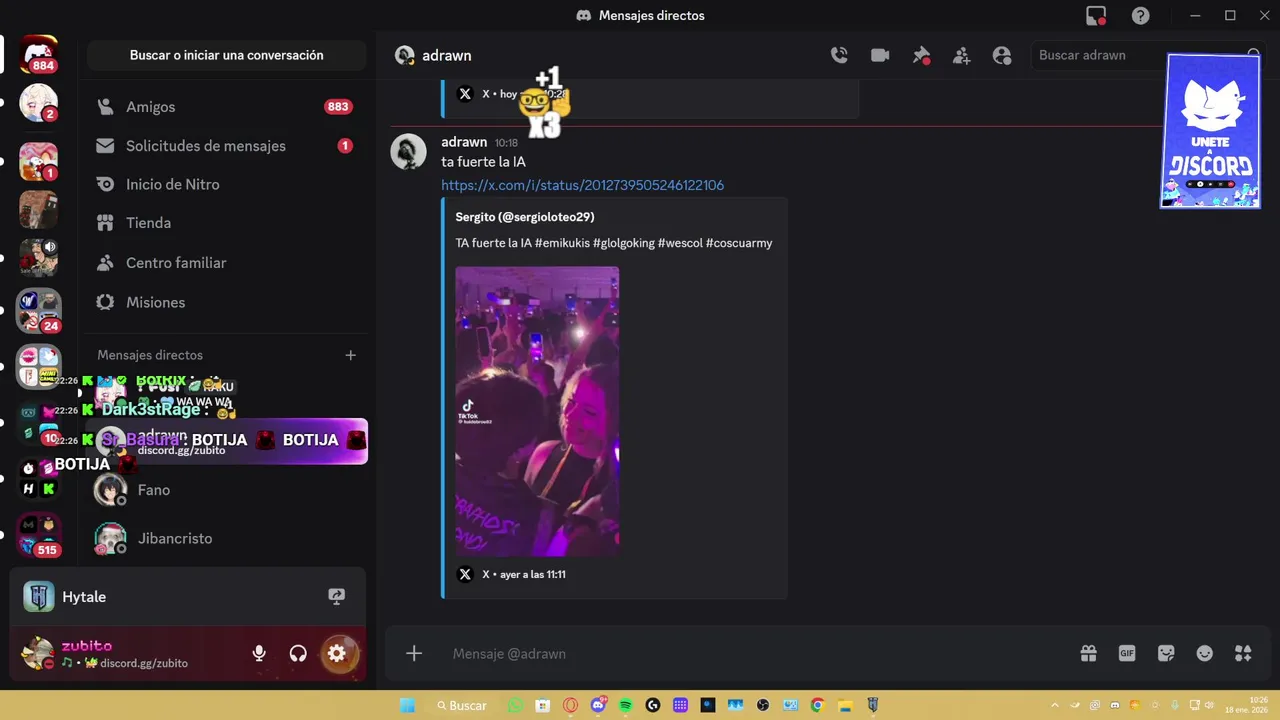
Task: Open the server with the 24 badge
Action: (39, 311)
